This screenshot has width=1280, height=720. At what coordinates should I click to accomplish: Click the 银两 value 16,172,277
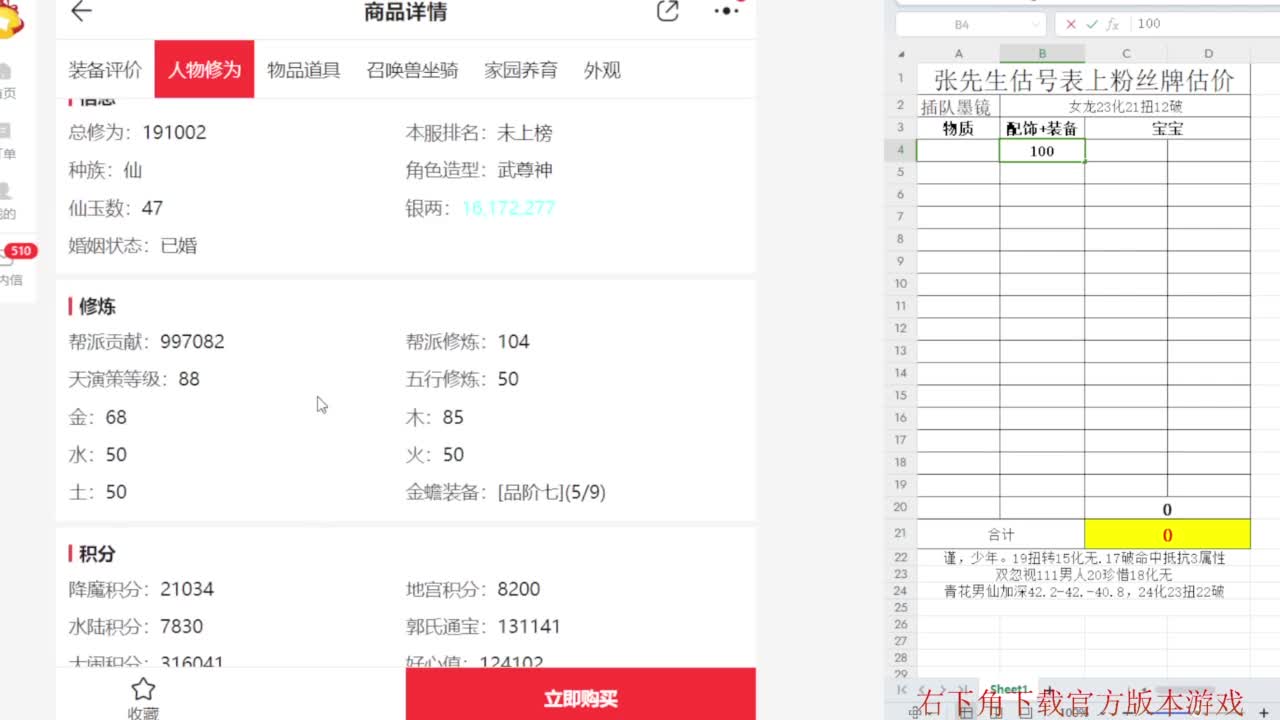[508, 208]
